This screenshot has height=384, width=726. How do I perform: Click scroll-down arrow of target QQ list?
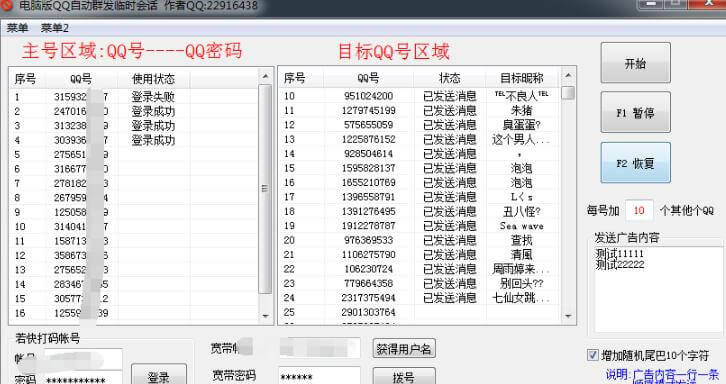pyautogui.click(x=568, y=316)
